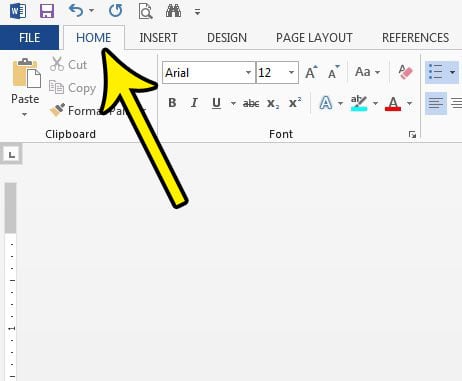Image resolution: width=462 pixels, height=381 pixels.
Task: Toggle Superscript formatting
Action: click(x=295, y=103)
